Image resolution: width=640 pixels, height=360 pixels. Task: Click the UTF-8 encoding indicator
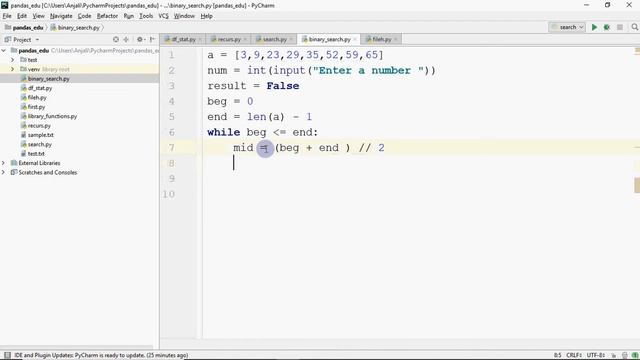(596, 355)
